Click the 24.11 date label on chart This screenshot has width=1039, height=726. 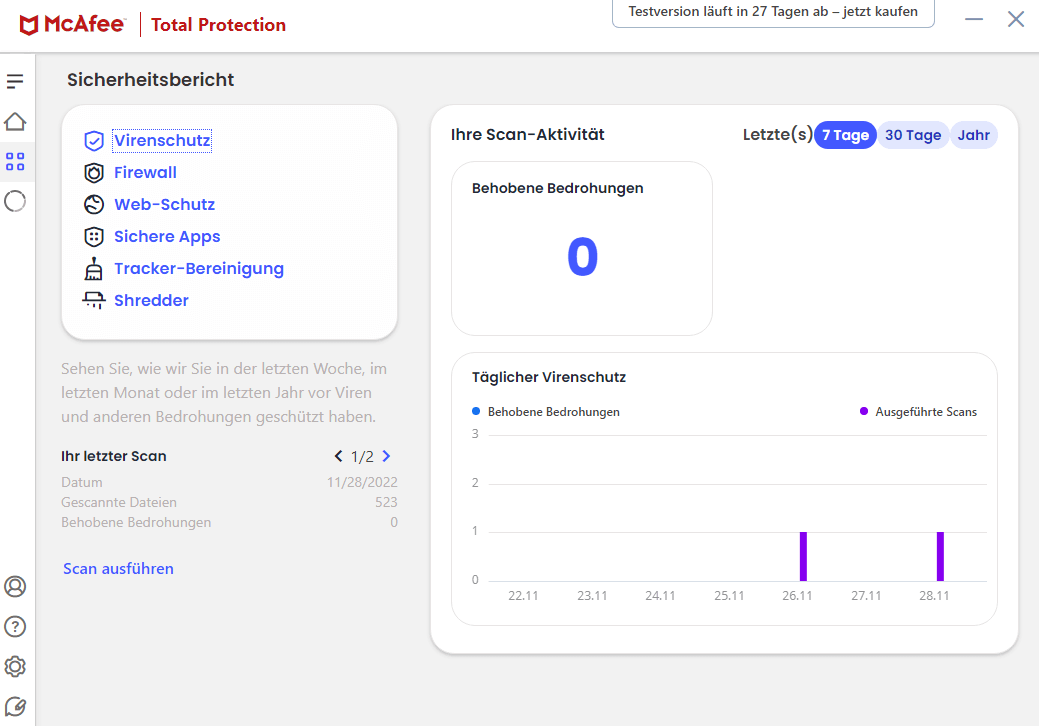[660, 596]
